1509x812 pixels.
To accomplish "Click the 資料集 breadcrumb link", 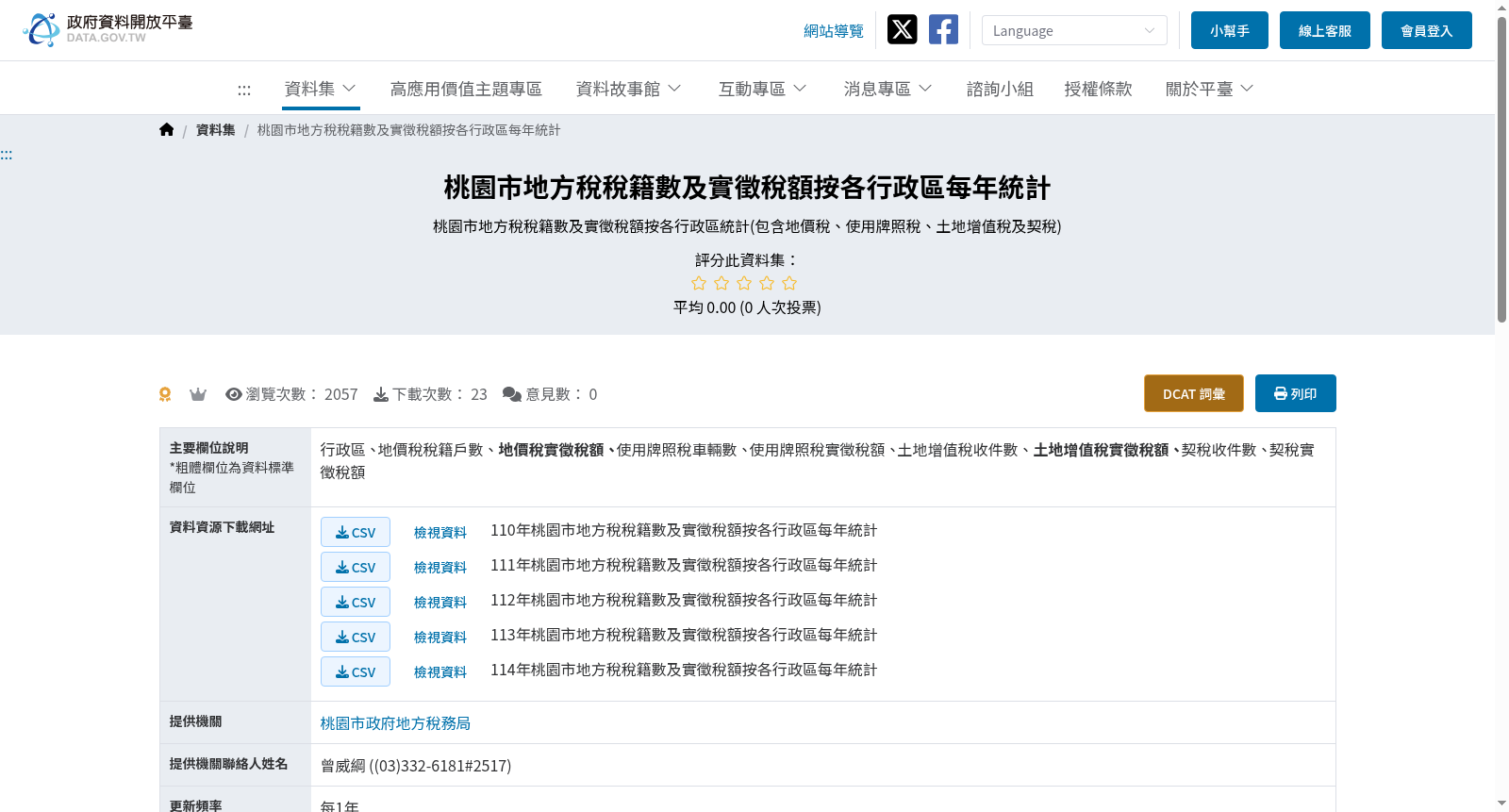I will tap(216, 130).
